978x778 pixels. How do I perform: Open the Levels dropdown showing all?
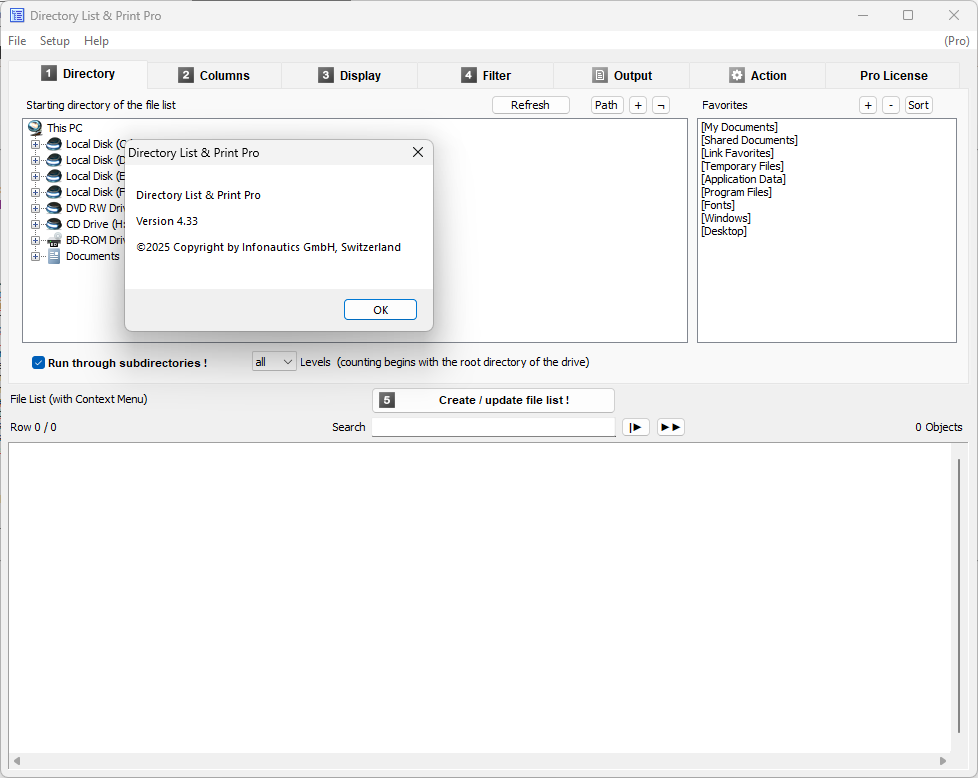point(274,362)
